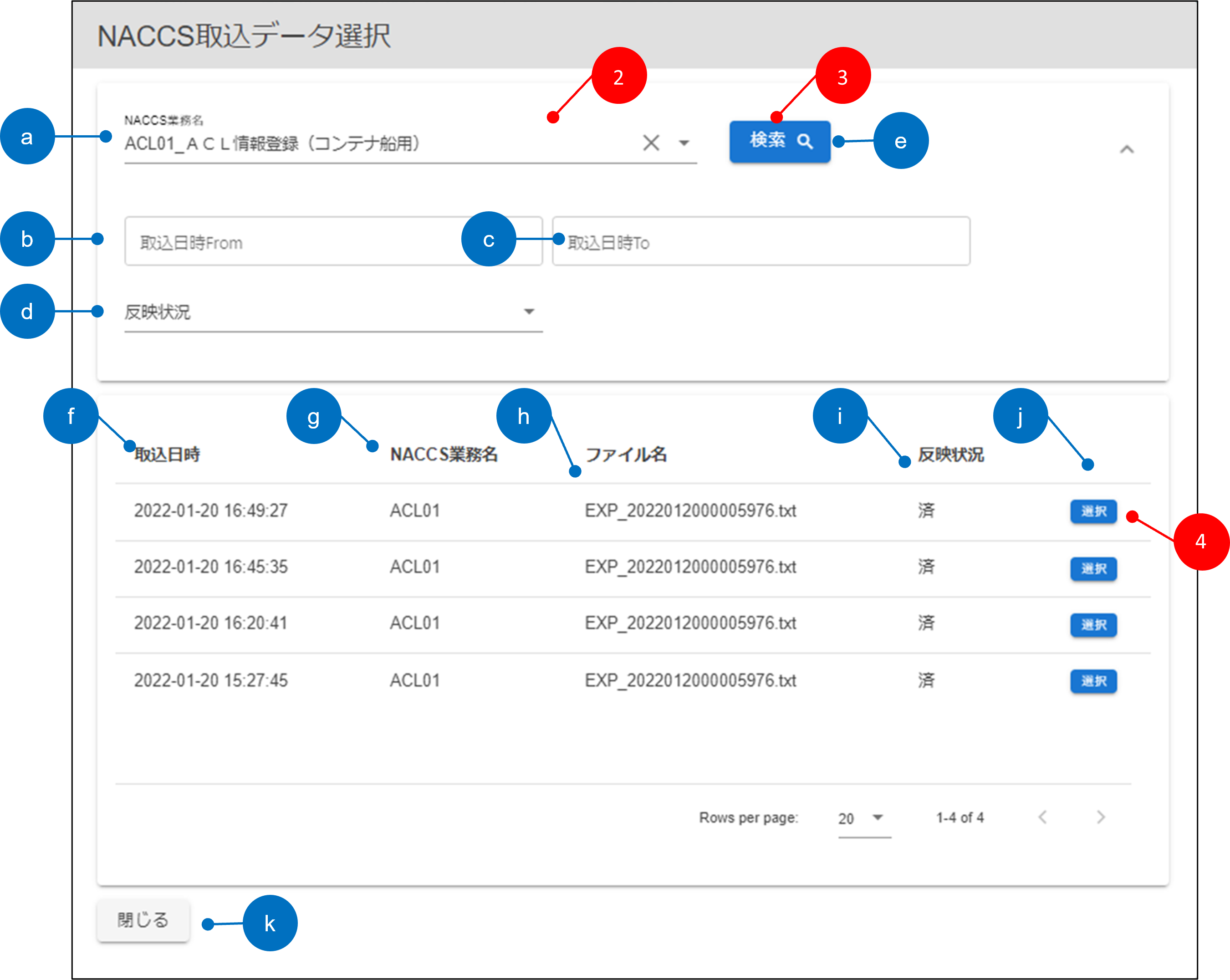Sort by 反映状況 column header
Viewport: 1230px width, 980px height.
point(950,454)
